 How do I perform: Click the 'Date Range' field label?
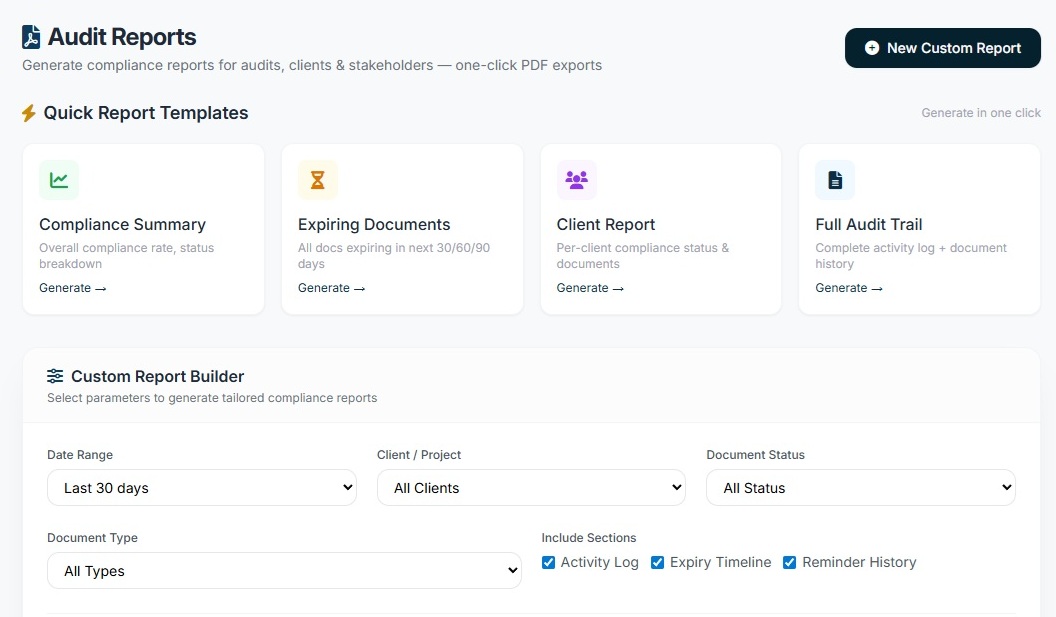[x=80, y=455]
